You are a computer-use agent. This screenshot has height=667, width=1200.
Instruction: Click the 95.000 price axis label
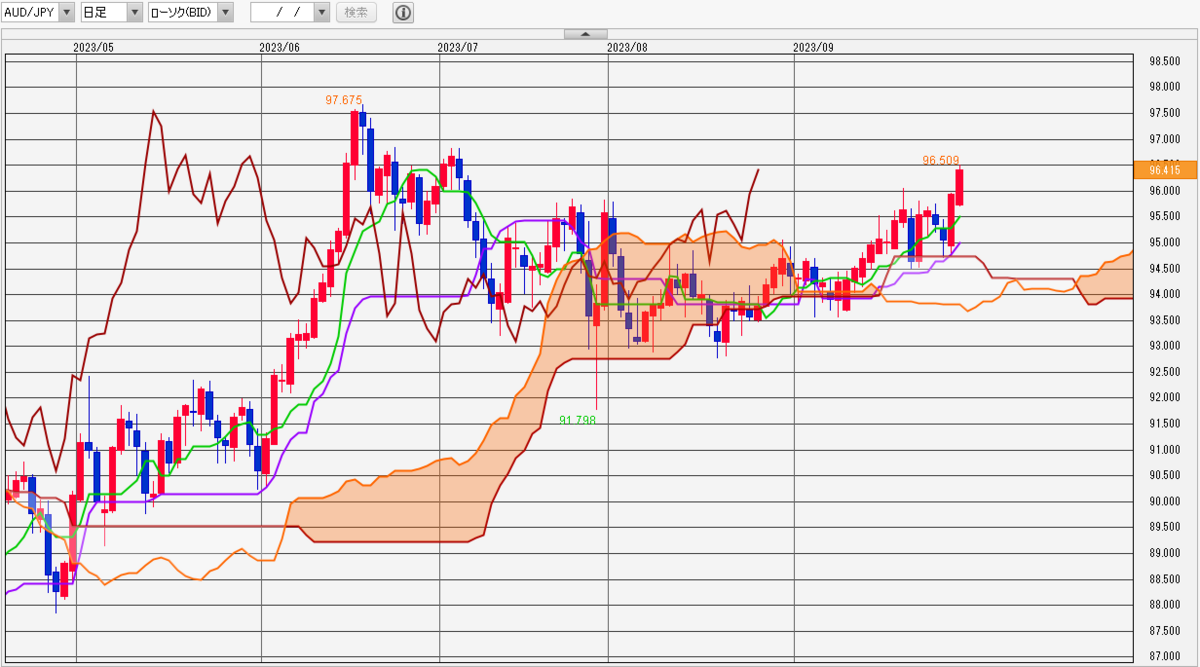[x=1165, y=242]
